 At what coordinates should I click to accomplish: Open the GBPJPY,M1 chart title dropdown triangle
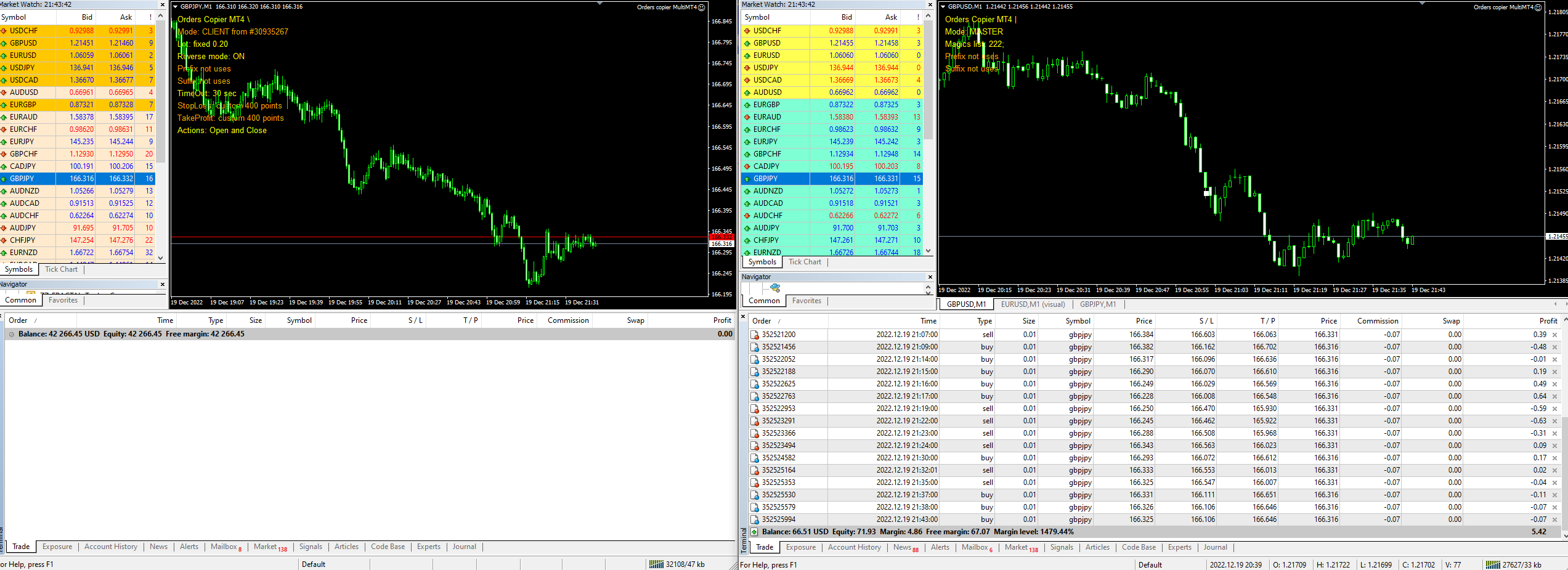pos(176,7)
